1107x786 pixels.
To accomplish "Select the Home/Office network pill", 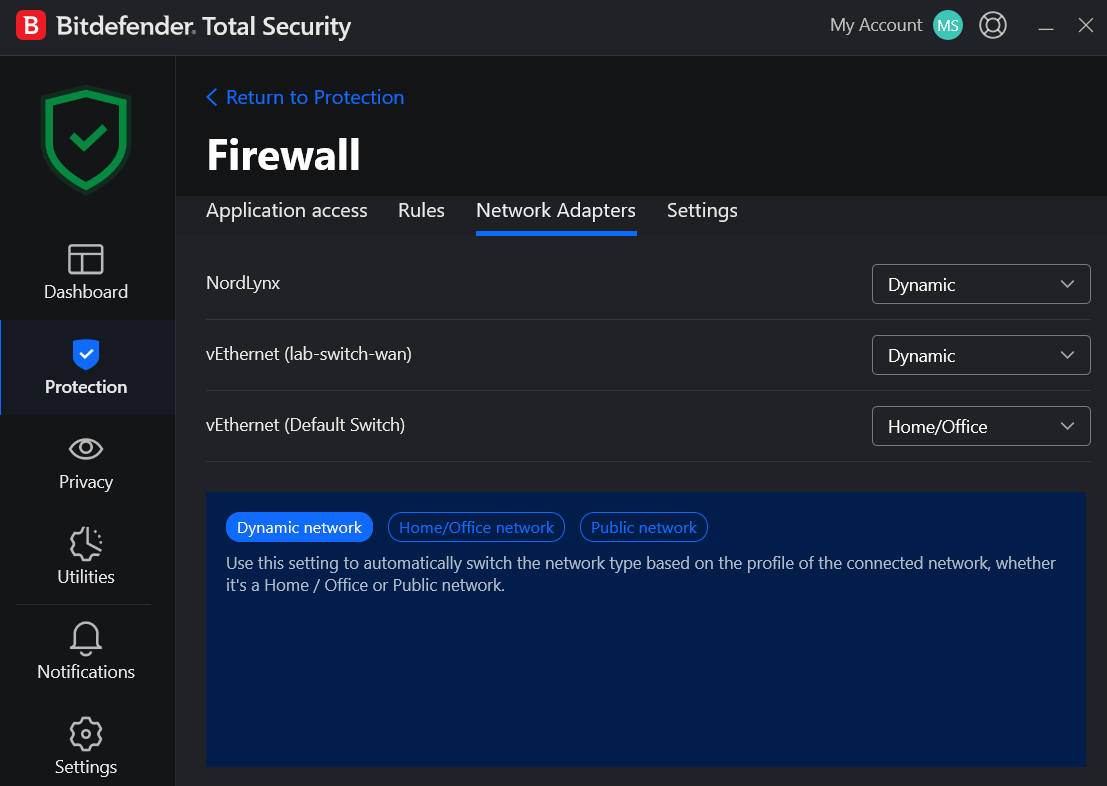I will [477, 528].
